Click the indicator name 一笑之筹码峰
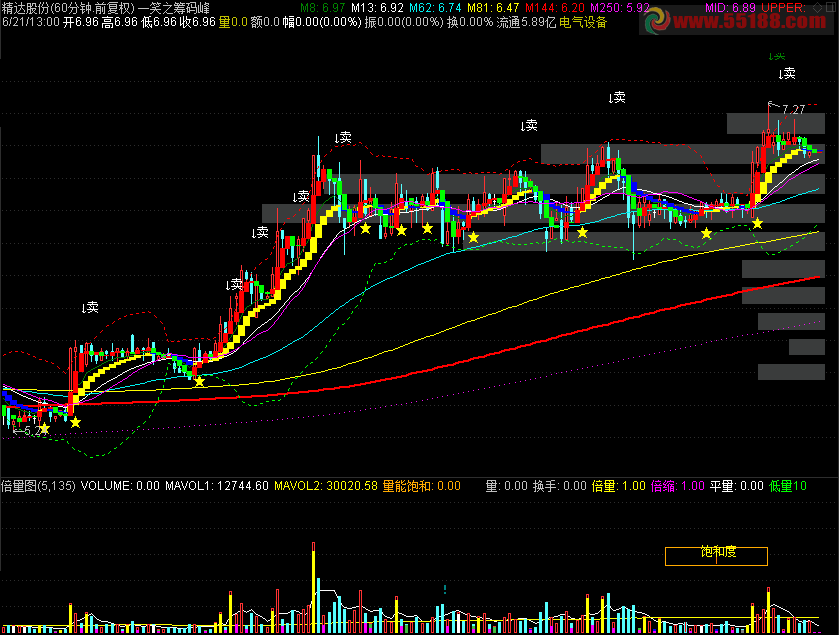 (x=174, y=8)
